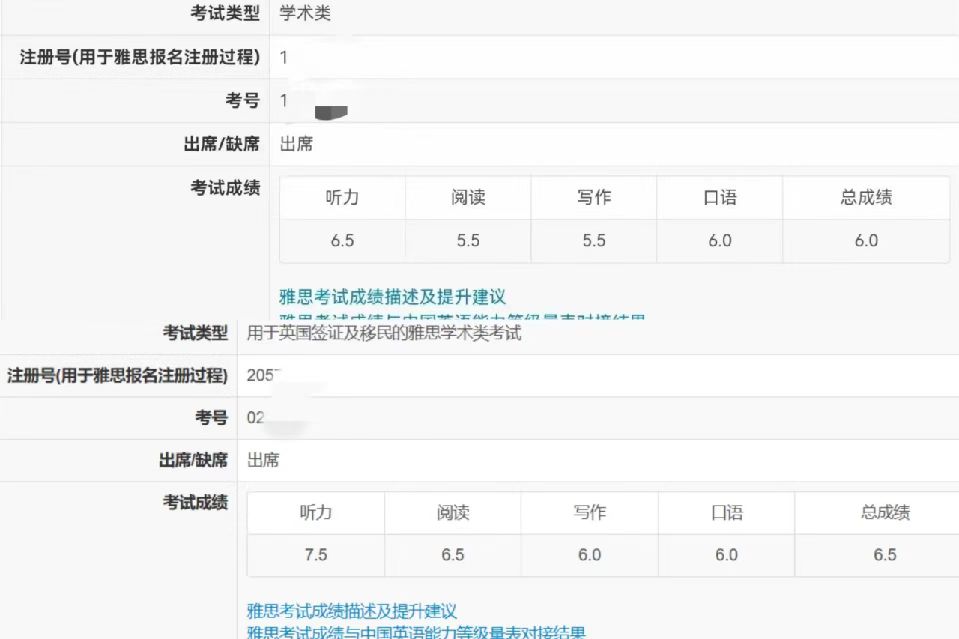
Task: Click the 口语 header in the bottom table
Action: pos(726,513)
